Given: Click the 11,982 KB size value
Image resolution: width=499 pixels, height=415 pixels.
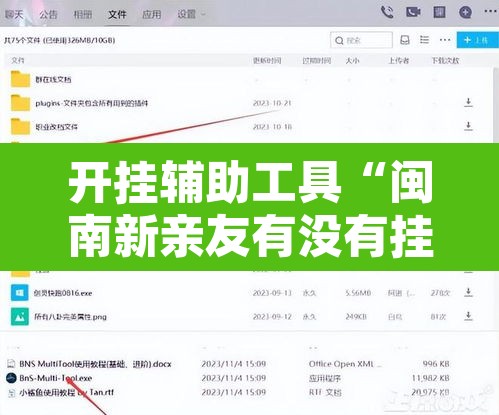Looking at the screenshot, I should 430,378.
